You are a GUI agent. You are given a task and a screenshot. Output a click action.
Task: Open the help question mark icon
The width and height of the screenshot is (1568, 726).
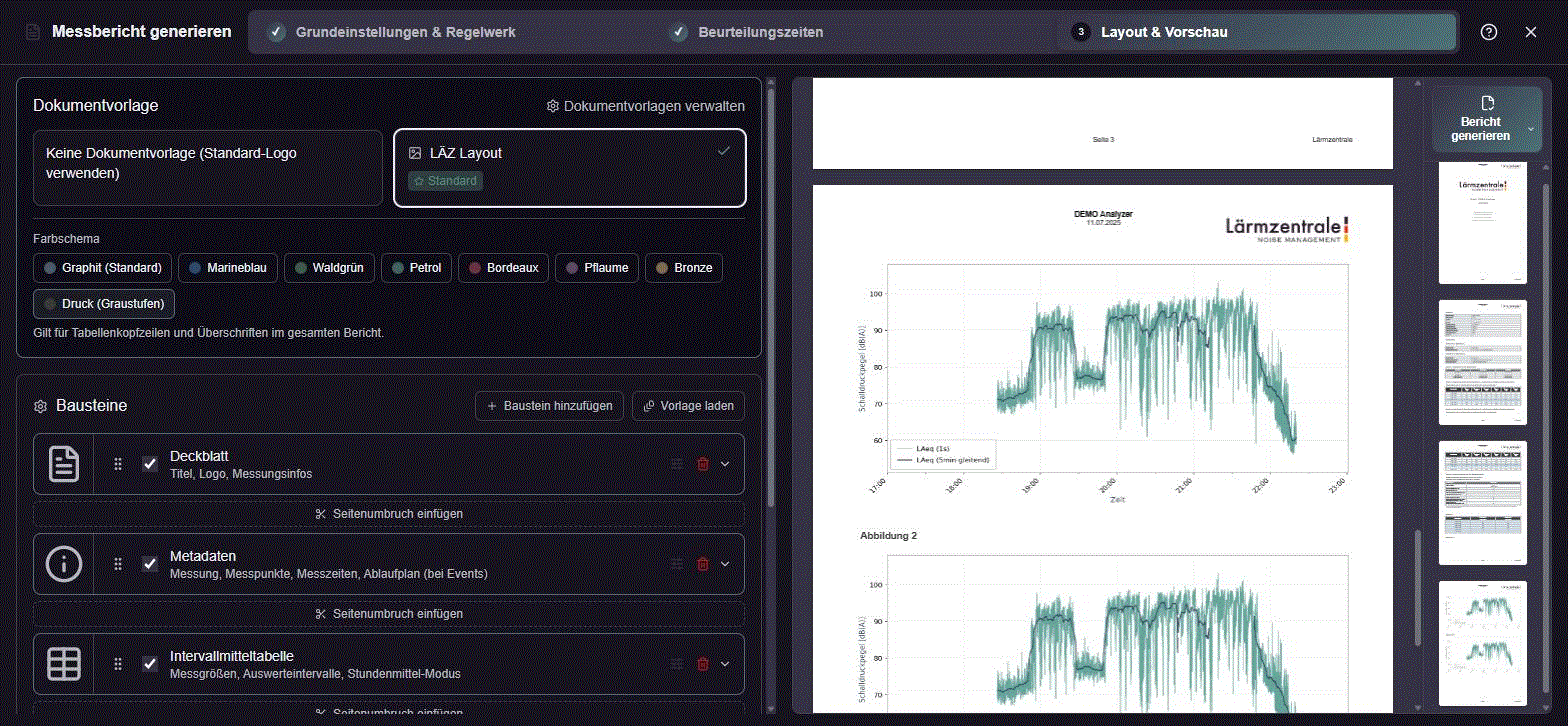[x=1489, y=32]
